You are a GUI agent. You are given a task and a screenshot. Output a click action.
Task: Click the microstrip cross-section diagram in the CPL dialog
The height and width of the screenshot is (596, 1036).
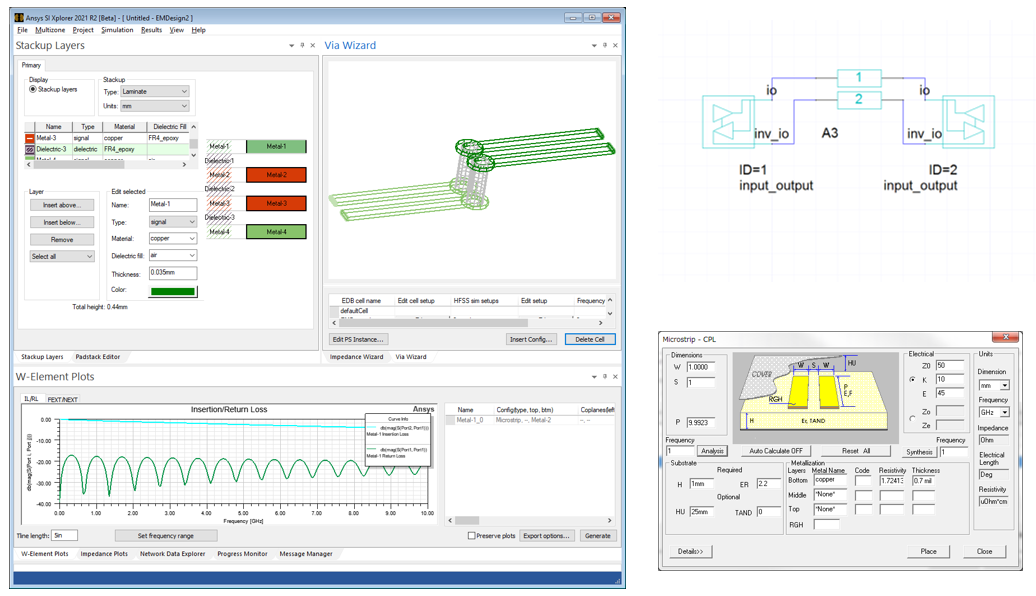tap(815, 398)
